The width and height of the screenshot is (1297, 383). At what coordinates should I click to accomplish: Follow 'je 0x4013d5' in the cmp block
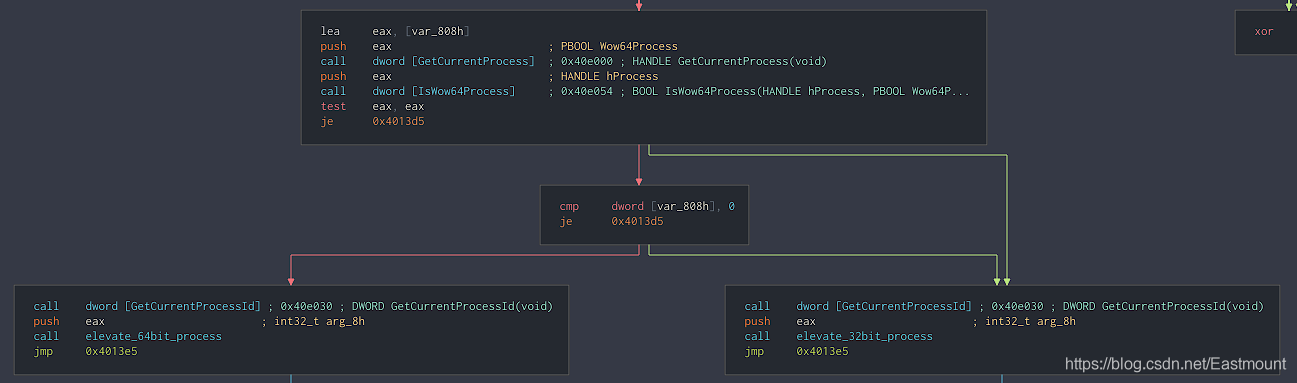(611, 221)
